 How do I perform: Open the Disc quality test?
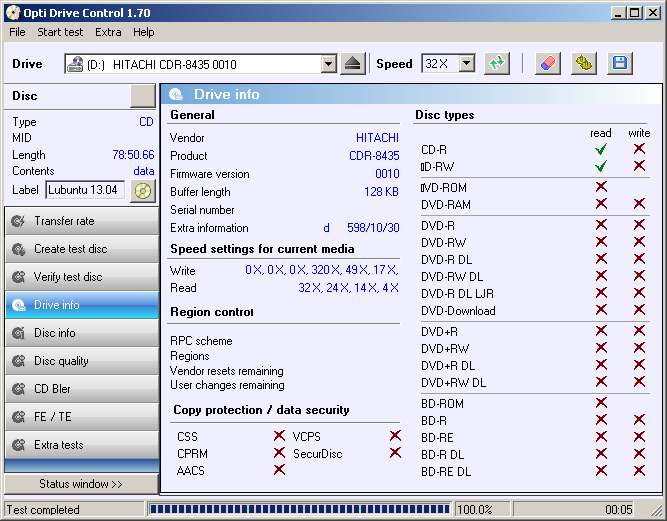82,361
